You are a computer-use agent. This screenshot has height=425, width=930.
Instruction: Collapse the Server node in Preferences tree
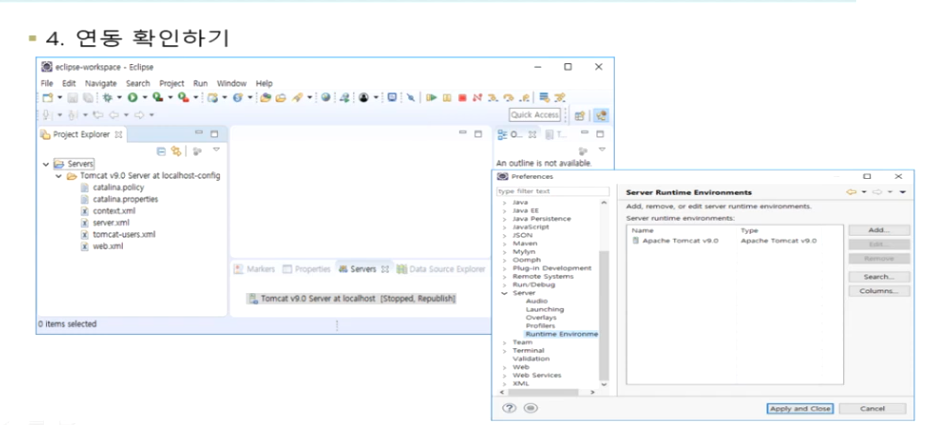505,293
